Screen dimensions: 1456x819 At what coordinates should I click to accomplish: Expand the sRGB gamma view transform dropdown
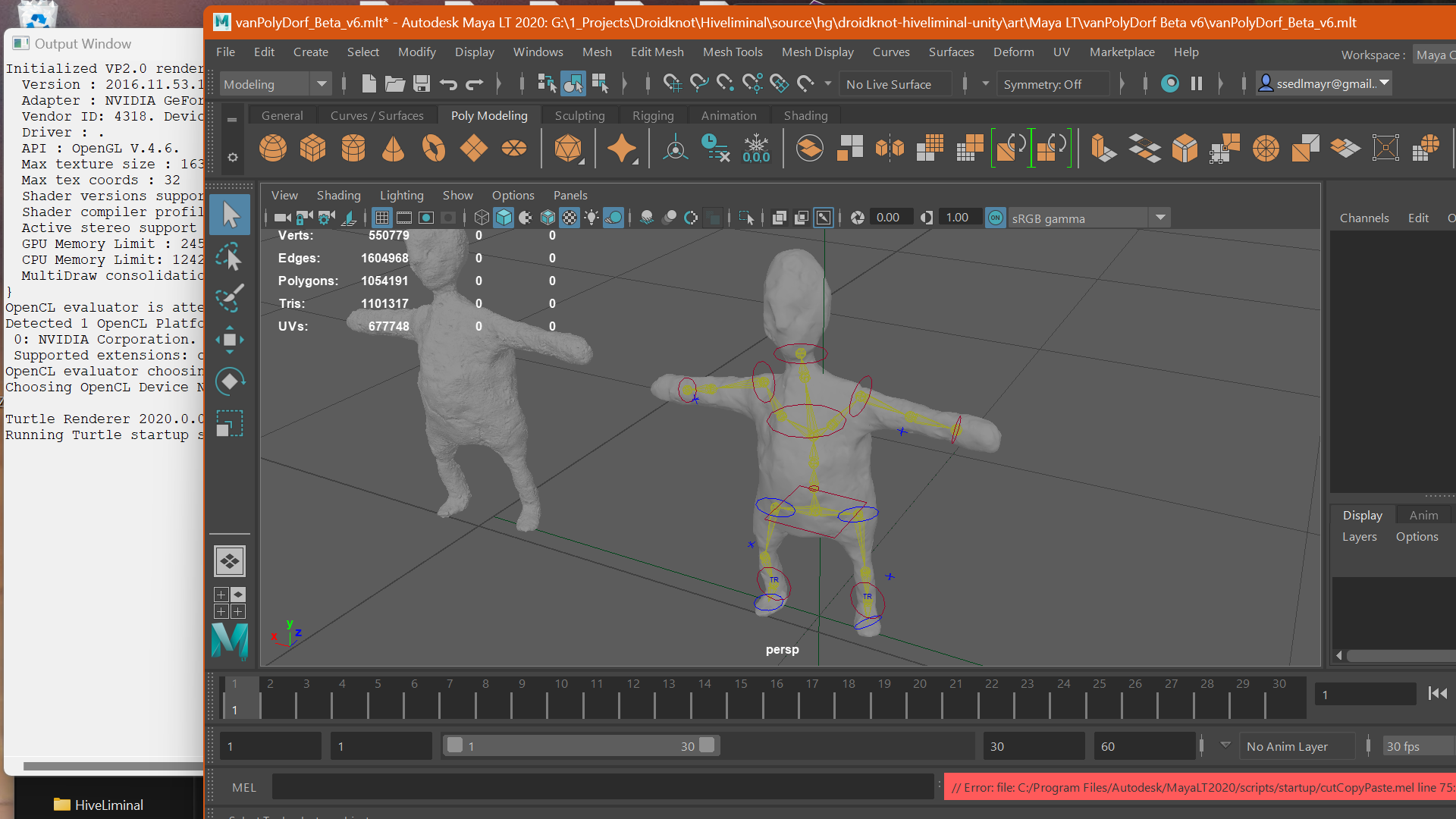click(x=1160, y=218)
